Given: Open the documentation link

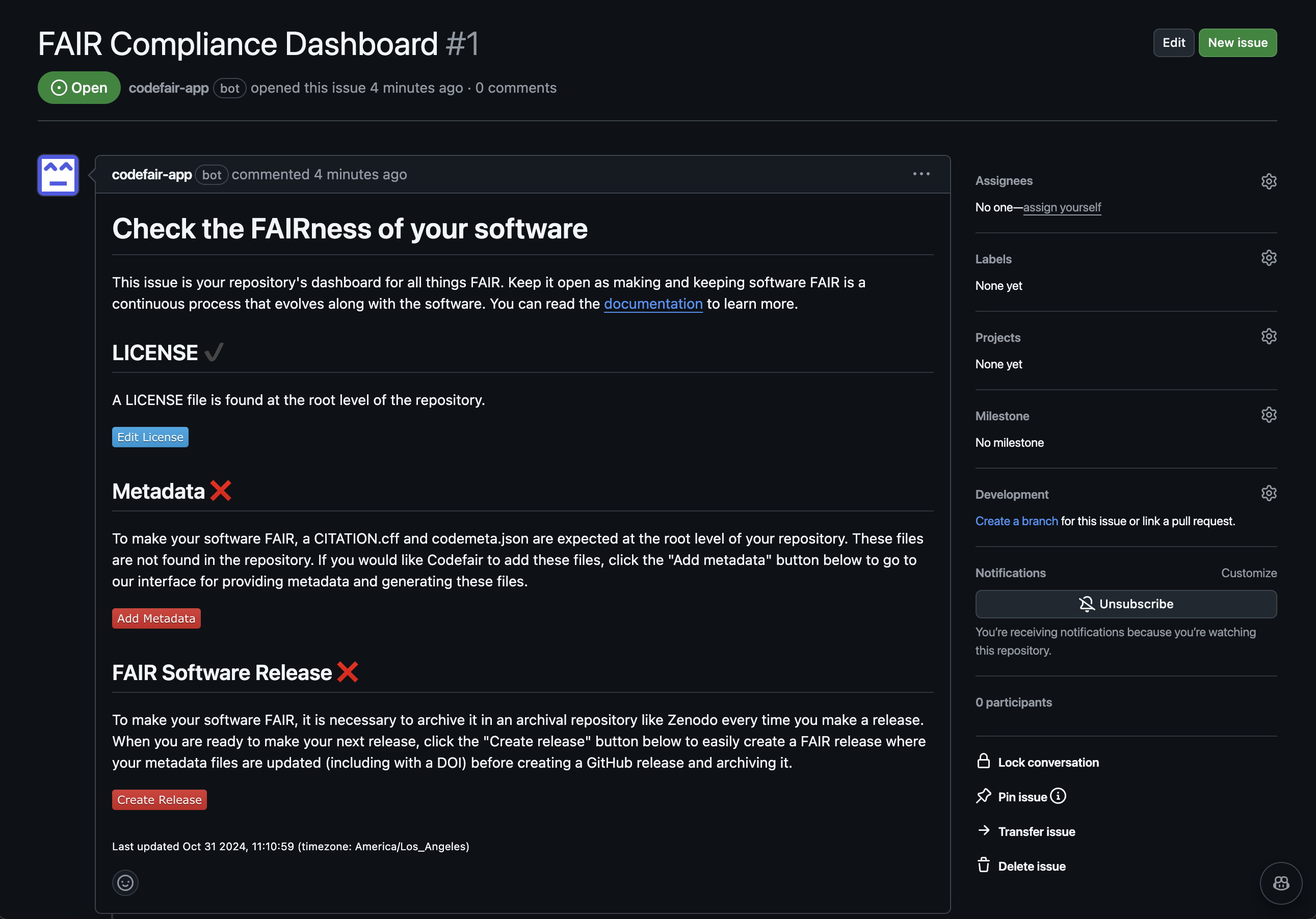Looking at the screenshot, I should [x=653, y=304].
